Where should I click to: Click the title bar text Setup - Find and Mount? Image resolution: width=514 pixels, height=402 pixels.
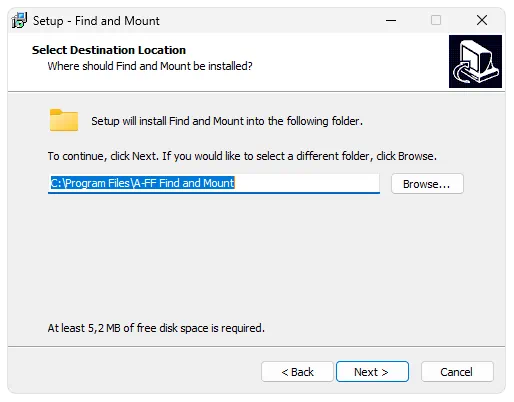point(96,21)
